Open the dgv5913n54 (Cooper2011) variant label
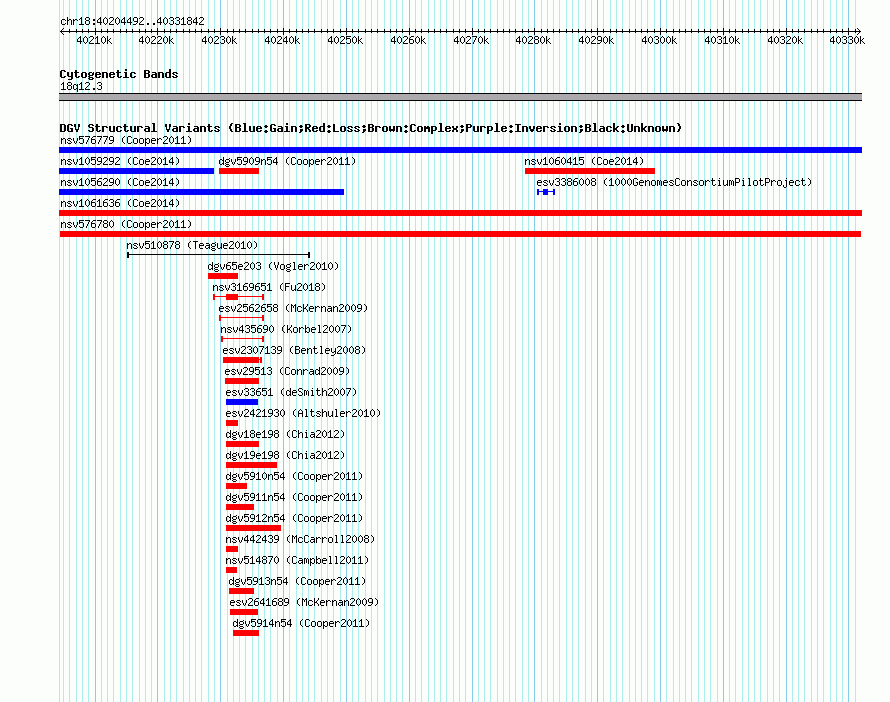Image resolution: width=890 pixels, height=702 pixels. 297,581
